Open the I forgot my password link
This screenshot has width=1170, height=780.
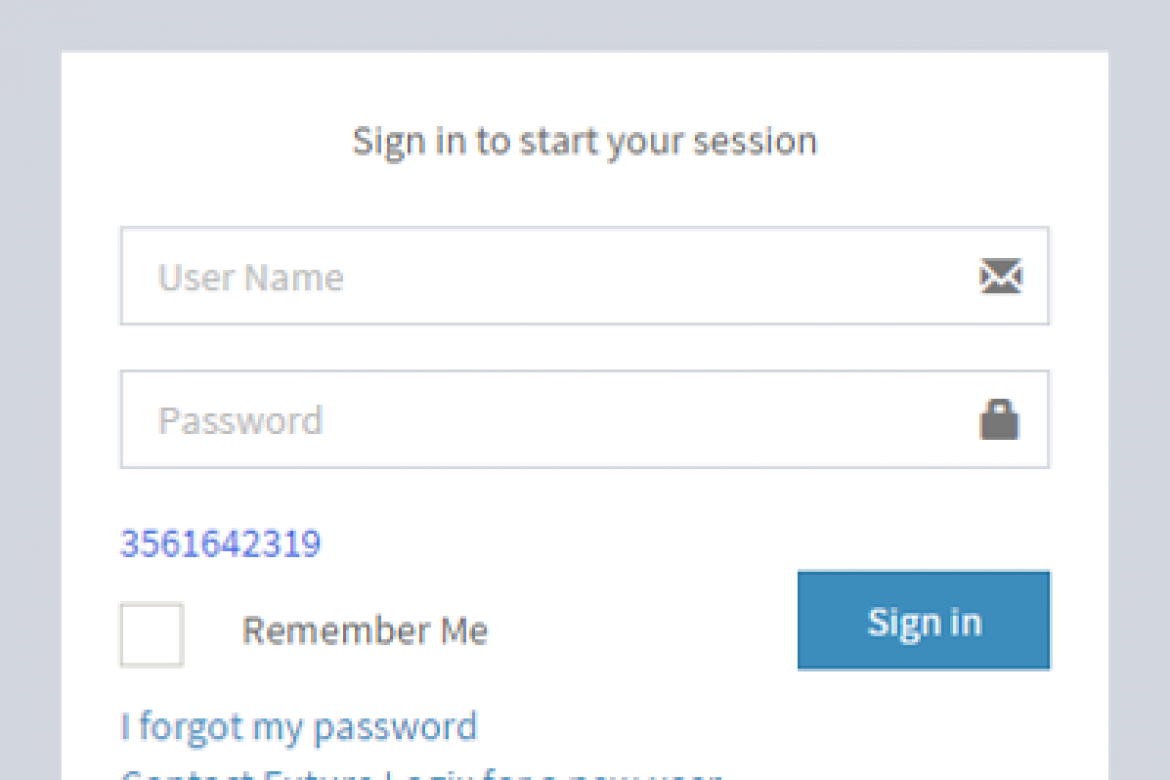tap(298, 726)
